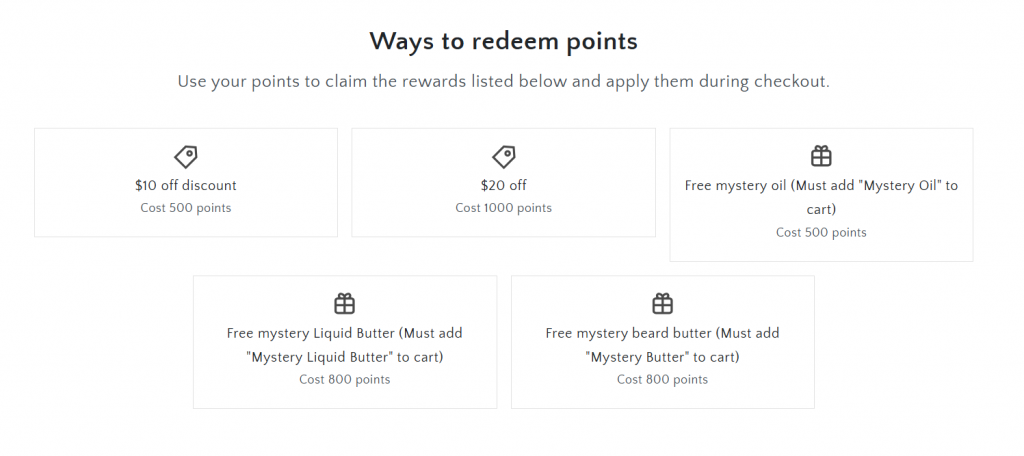Select the "$20 off" reward title
Image resolution: width=1024 pixels, height=456 pixels.
click(504, 185)
